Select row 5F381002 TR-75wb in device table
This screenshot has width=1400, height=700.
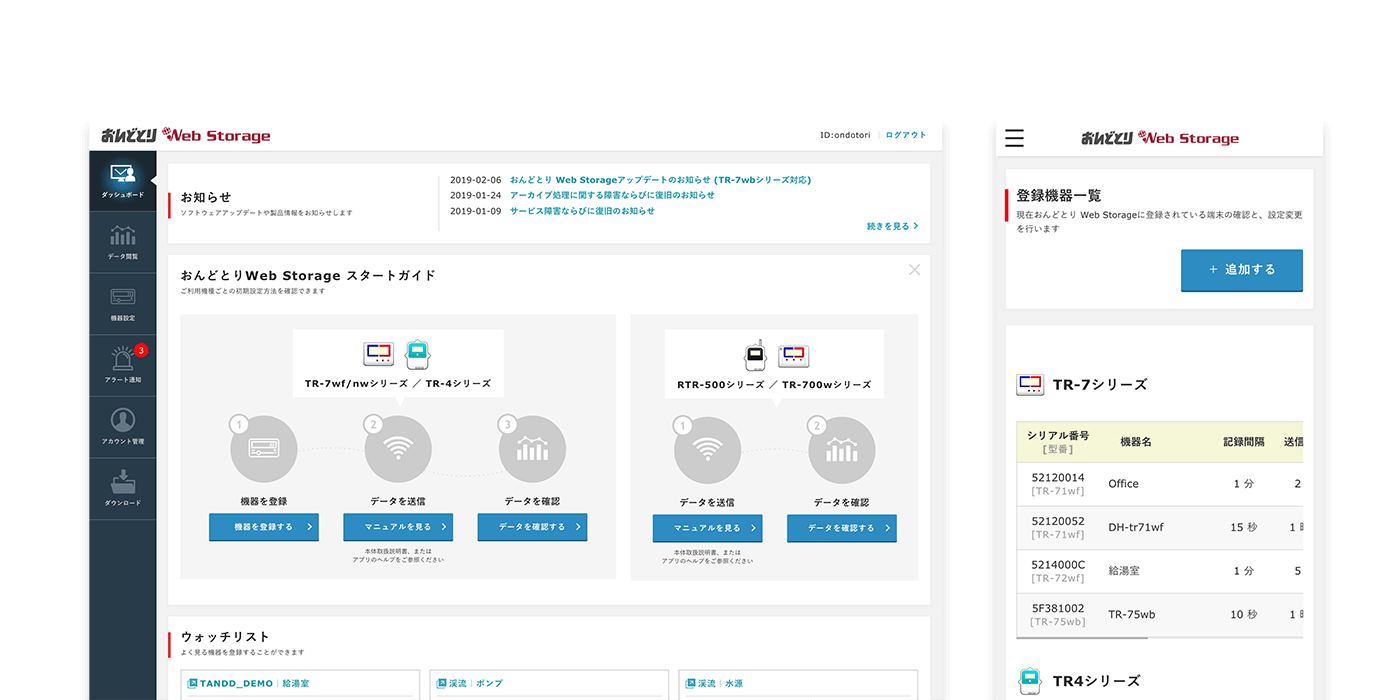coord(1160,615)
